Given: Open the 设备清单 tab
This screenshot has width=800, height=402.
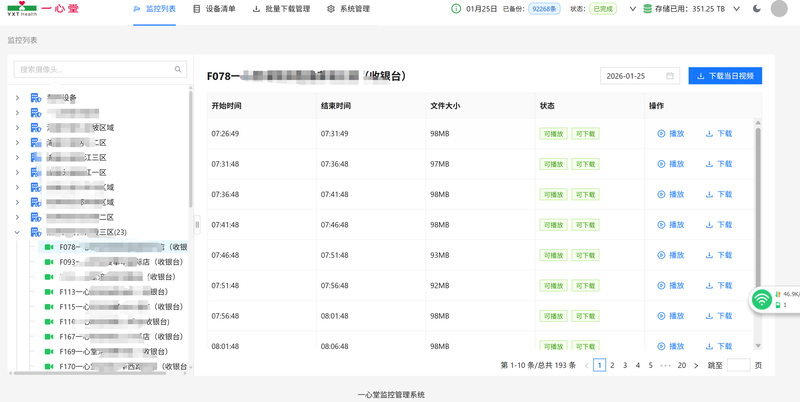Looking at the screenshot, I should click(214, 9).
